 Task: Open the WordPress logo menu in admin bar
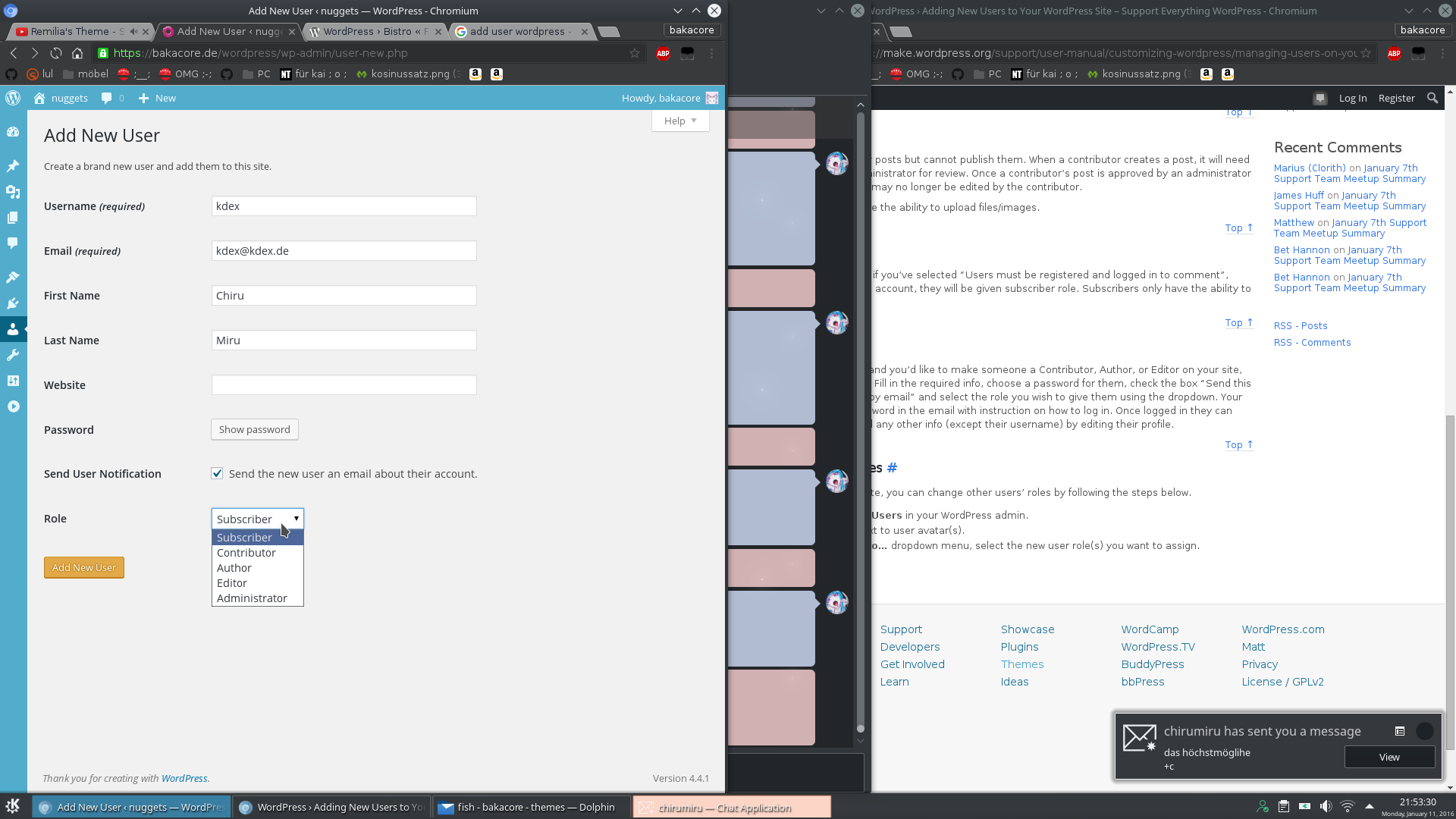(x=13, y=98)
